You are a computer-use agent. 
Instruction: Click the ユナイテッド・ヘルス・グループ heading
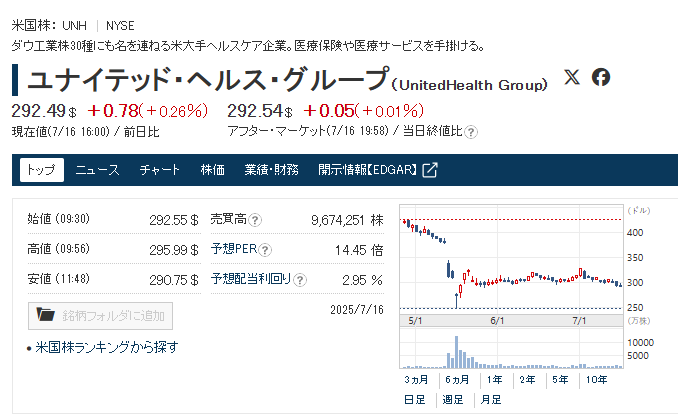[208, 80]
